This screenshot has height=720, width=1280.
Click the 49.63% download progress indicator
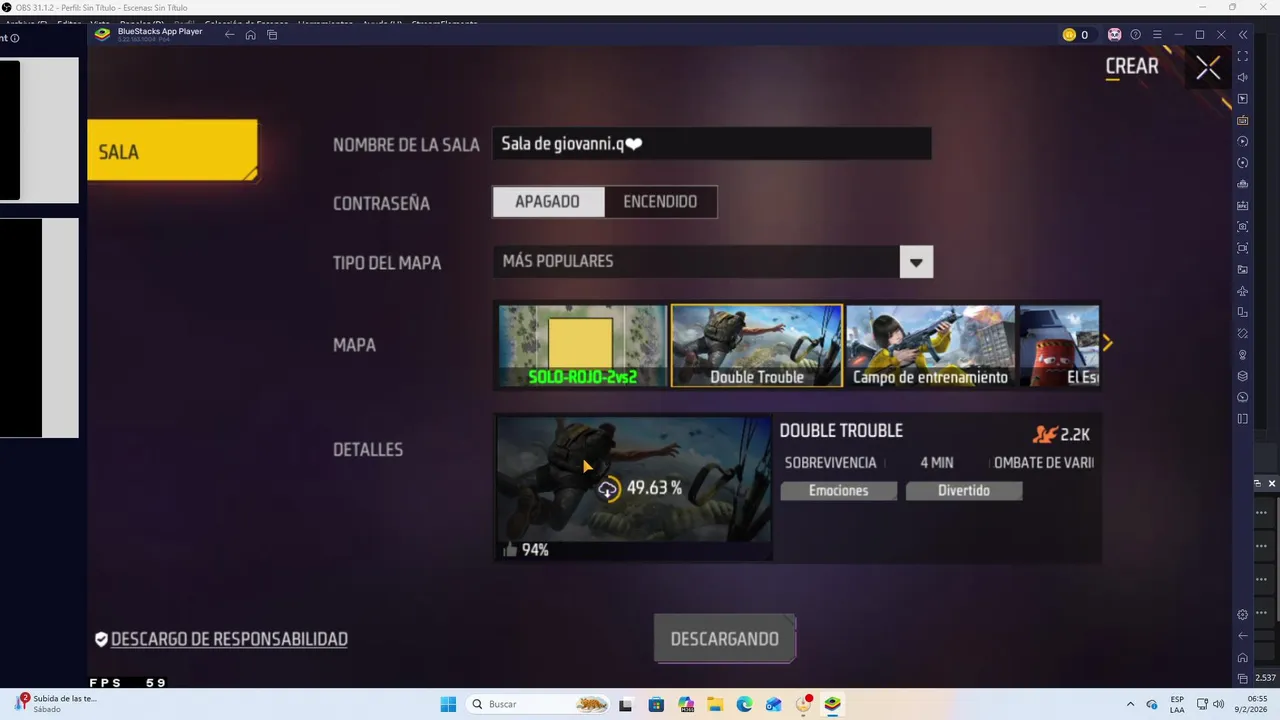coord(640,489)
